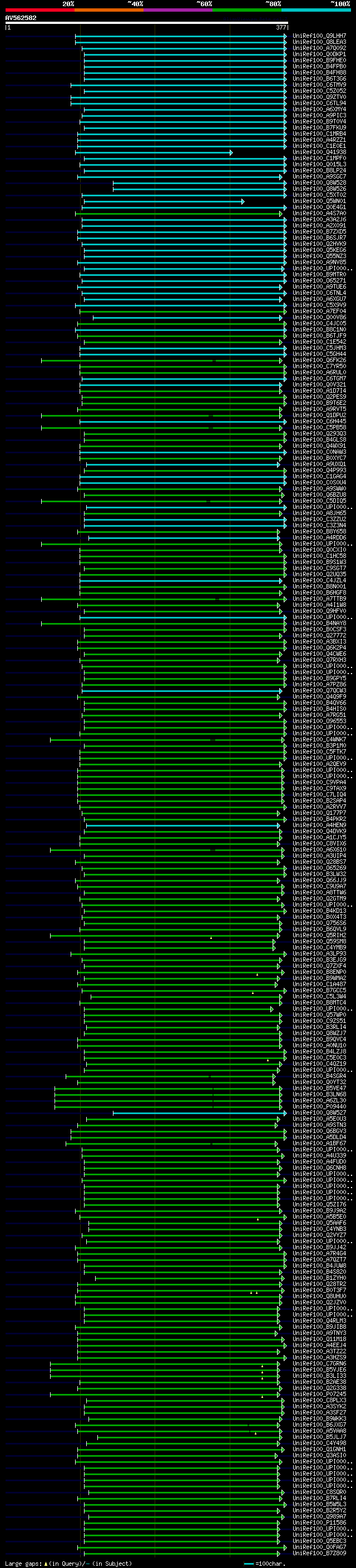Image resolution: width=356 pixels, height=1568 pixels.
Task: Select the UniRef100_C6TNL4 label
Action: 319,293
